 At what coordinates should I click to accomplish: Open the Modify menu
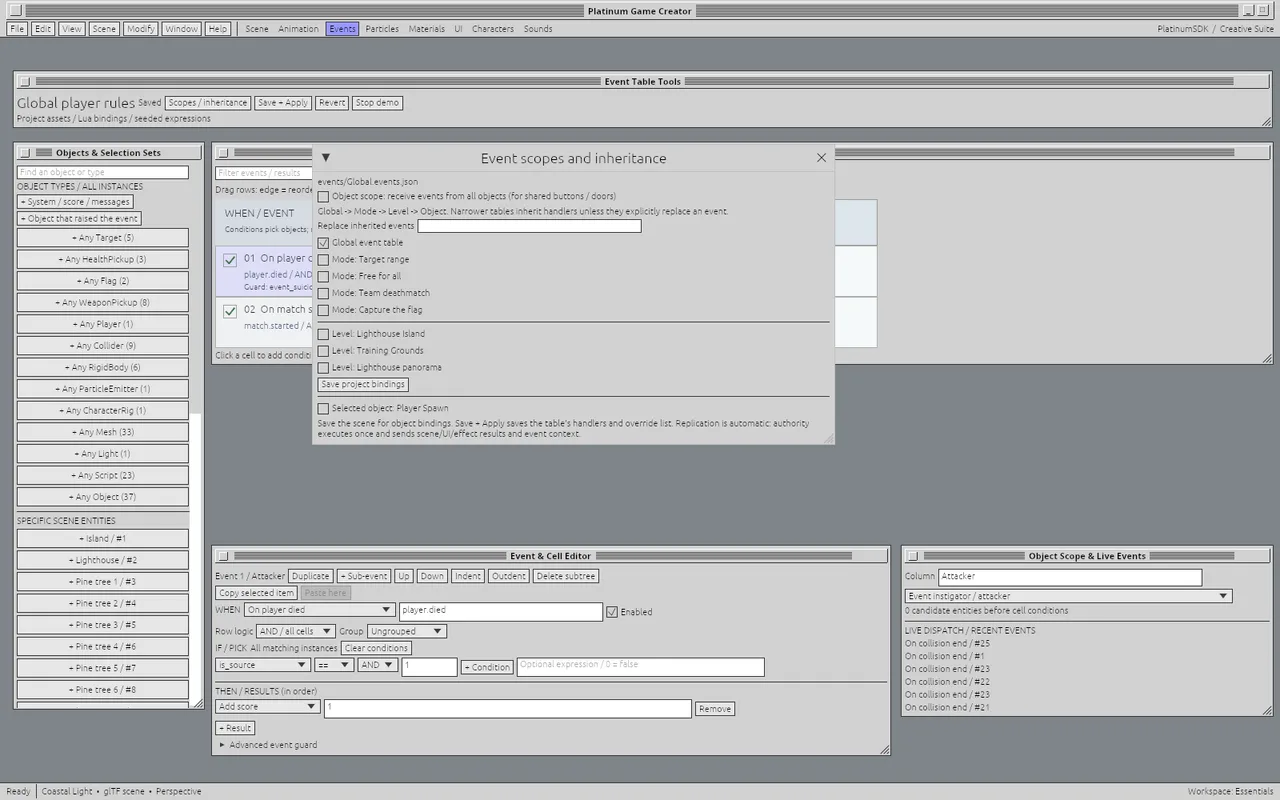pos(140,29)
